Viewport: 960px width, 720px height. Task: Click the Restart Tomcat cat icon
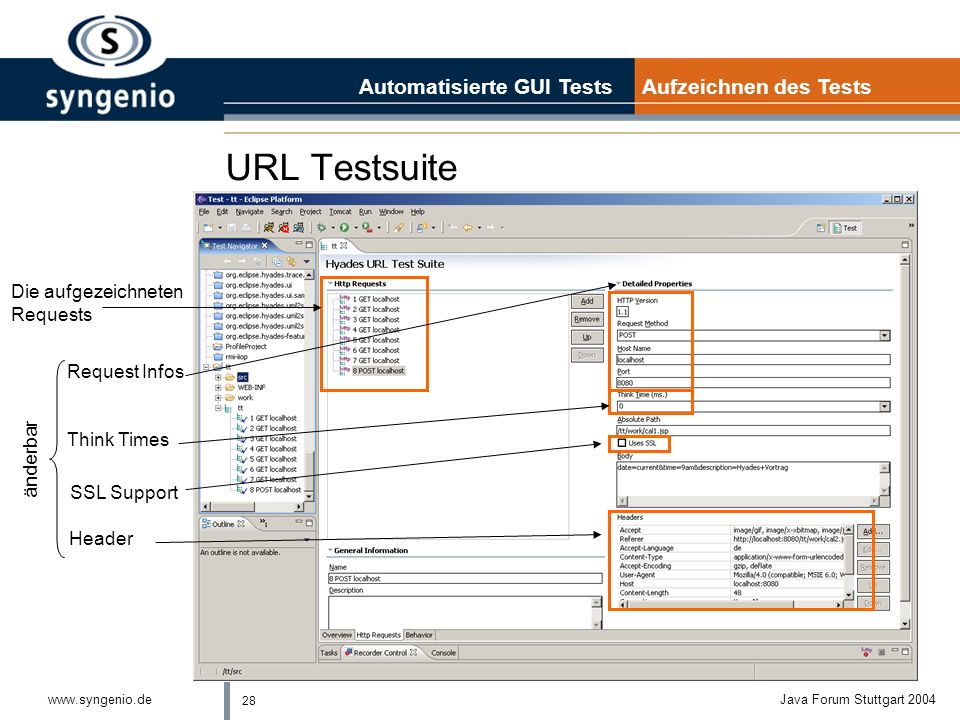pos(298,228)
